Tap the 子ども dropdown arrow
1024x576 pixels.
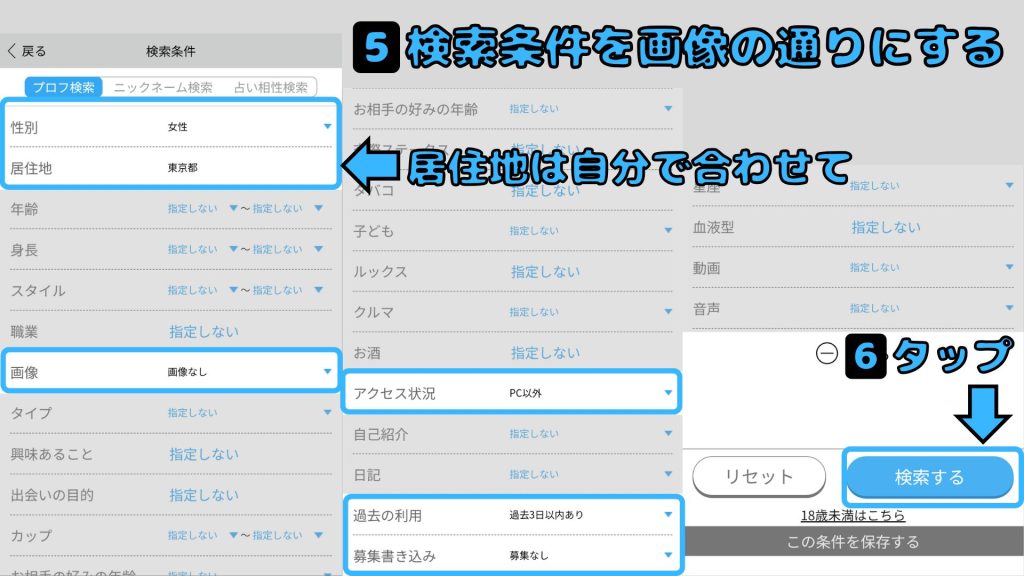[668, 231]
